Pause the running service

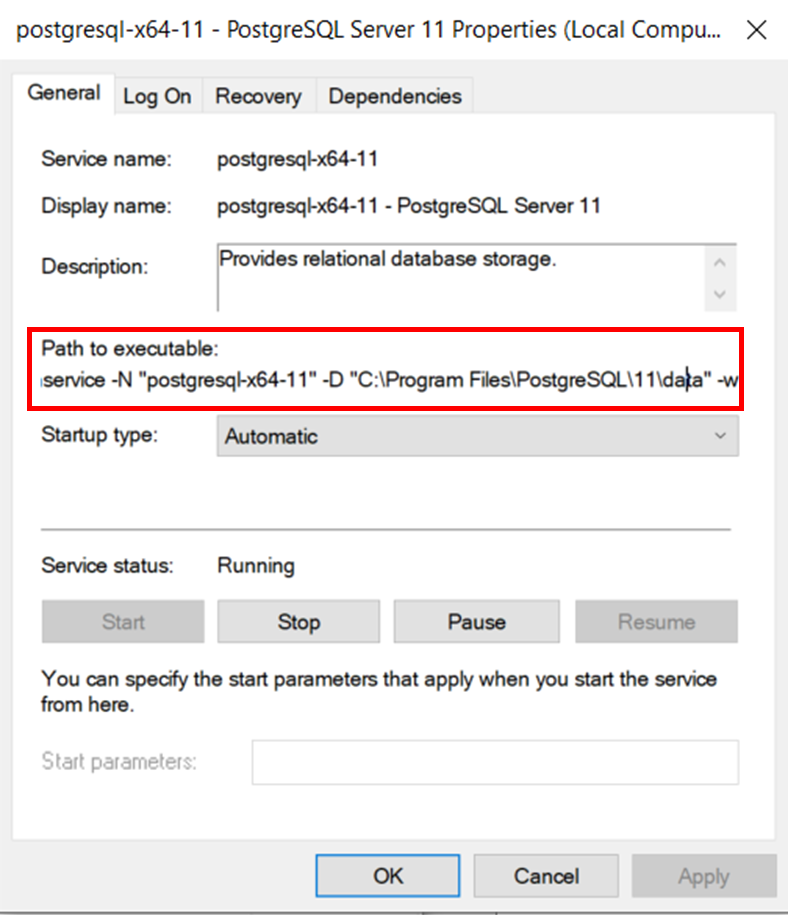476,622
